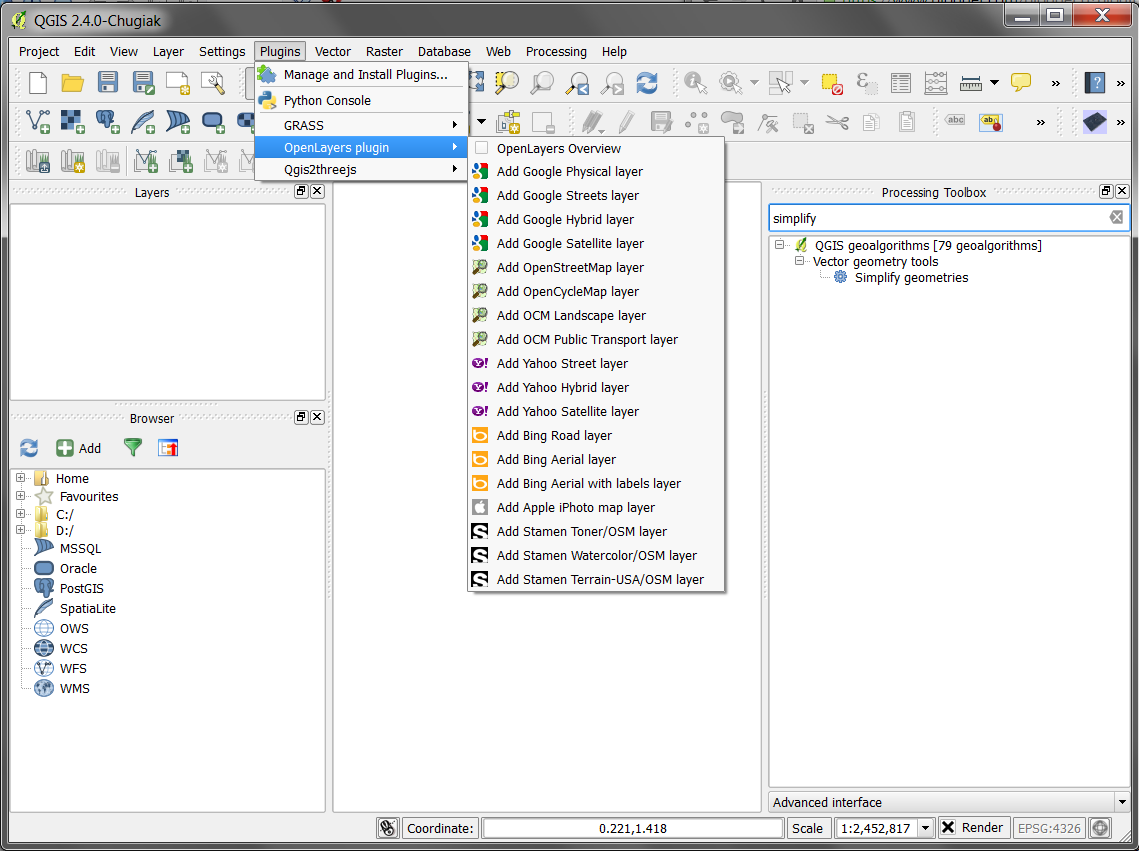Toggle the Browser panel filter
Viewport: 1139px width, 851px height.
point(133,448)
